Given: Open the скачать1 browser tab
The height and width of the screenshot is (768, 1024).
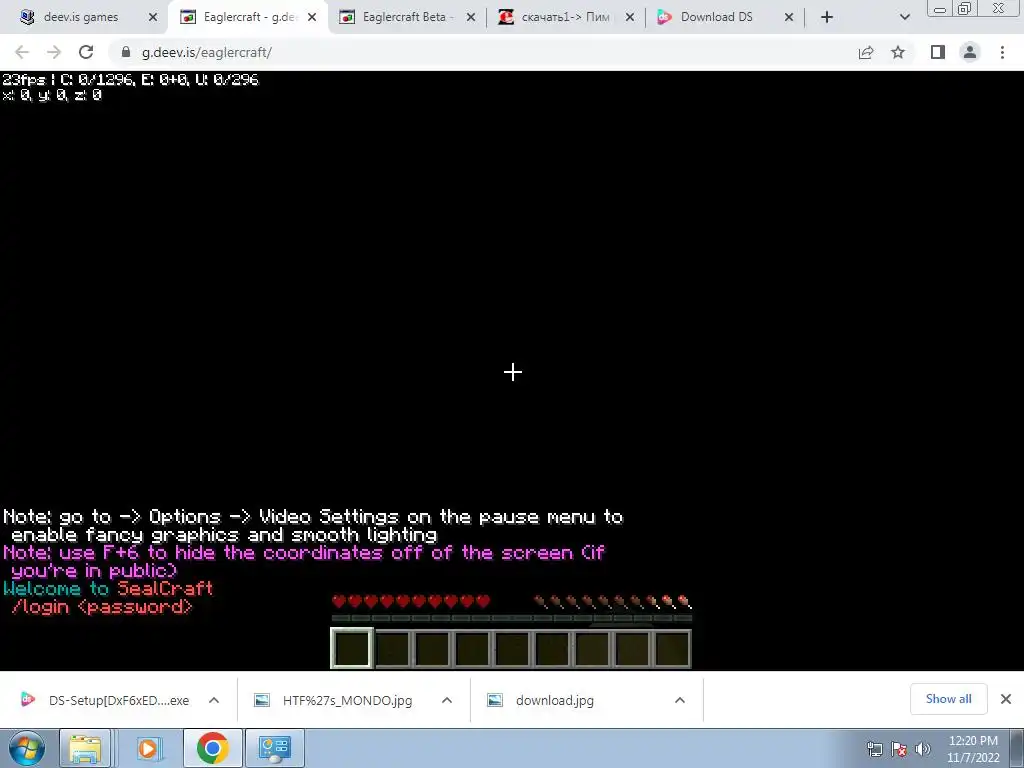Looking at the screenshot, I should 565,18.
